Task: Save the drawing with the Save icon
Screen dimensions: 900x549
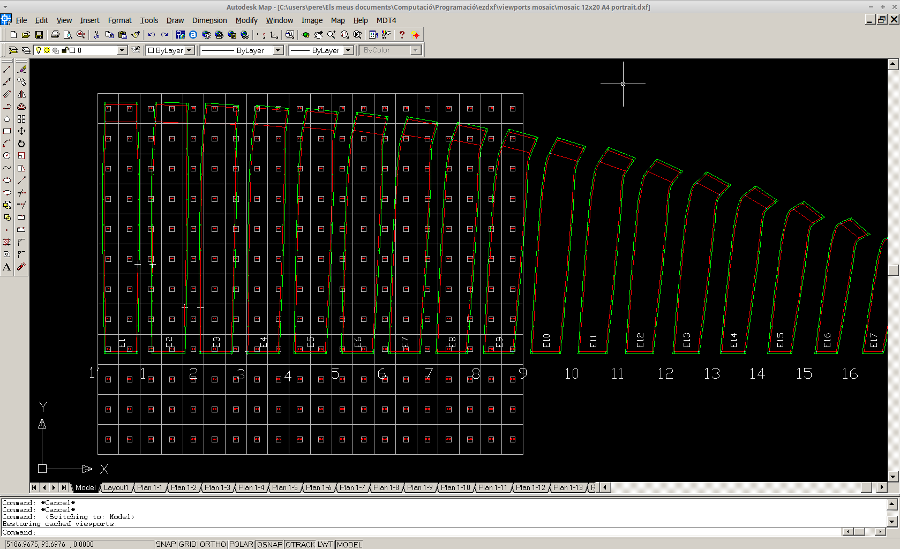Action: [38, 35]
